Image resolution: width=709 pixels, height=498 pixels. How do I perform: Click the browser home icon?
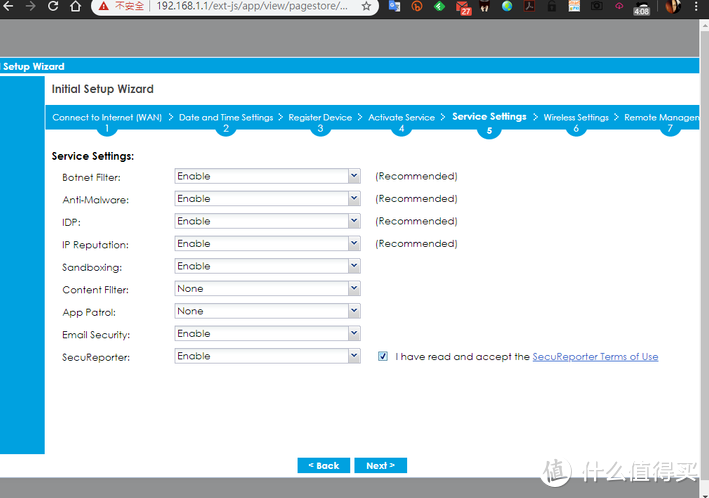(72, 7)
